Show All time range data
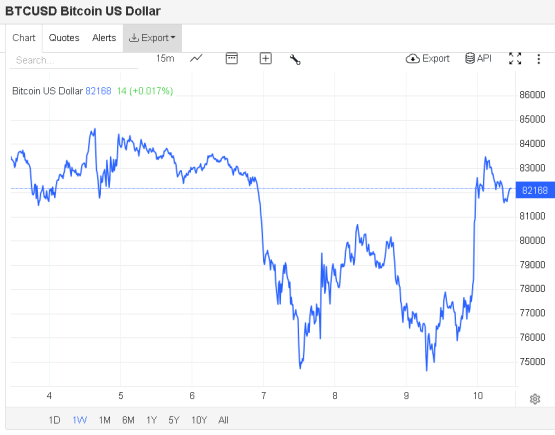The width and height of the screenshot is (555, 435). pyautogui.click(x=223, y=420)
